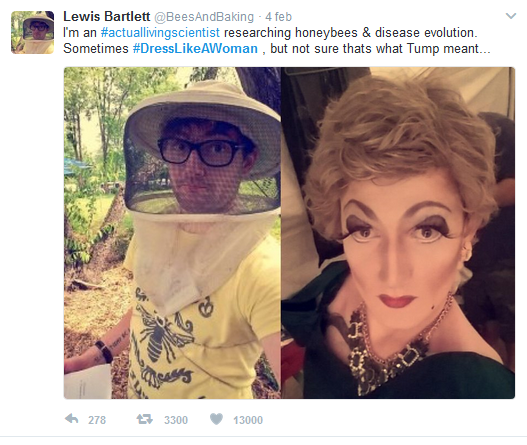The width and height of the screenshot is (527, 445).
Task: Click the Lewis Bartlett display name
Action: (107, 16)
